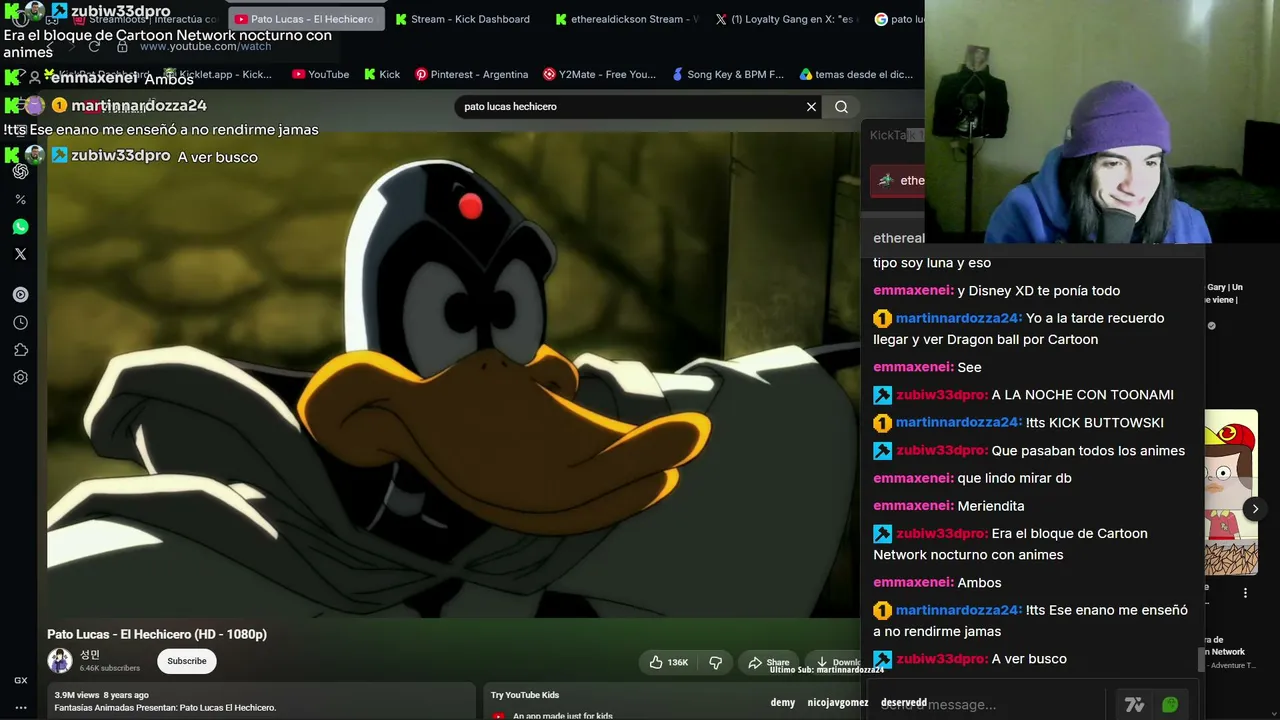Switch to the Pato Lucas - El Hechicero tab
Image resolution: width=1280 pixels, height=720 pixels.
[x=304, y=19]
